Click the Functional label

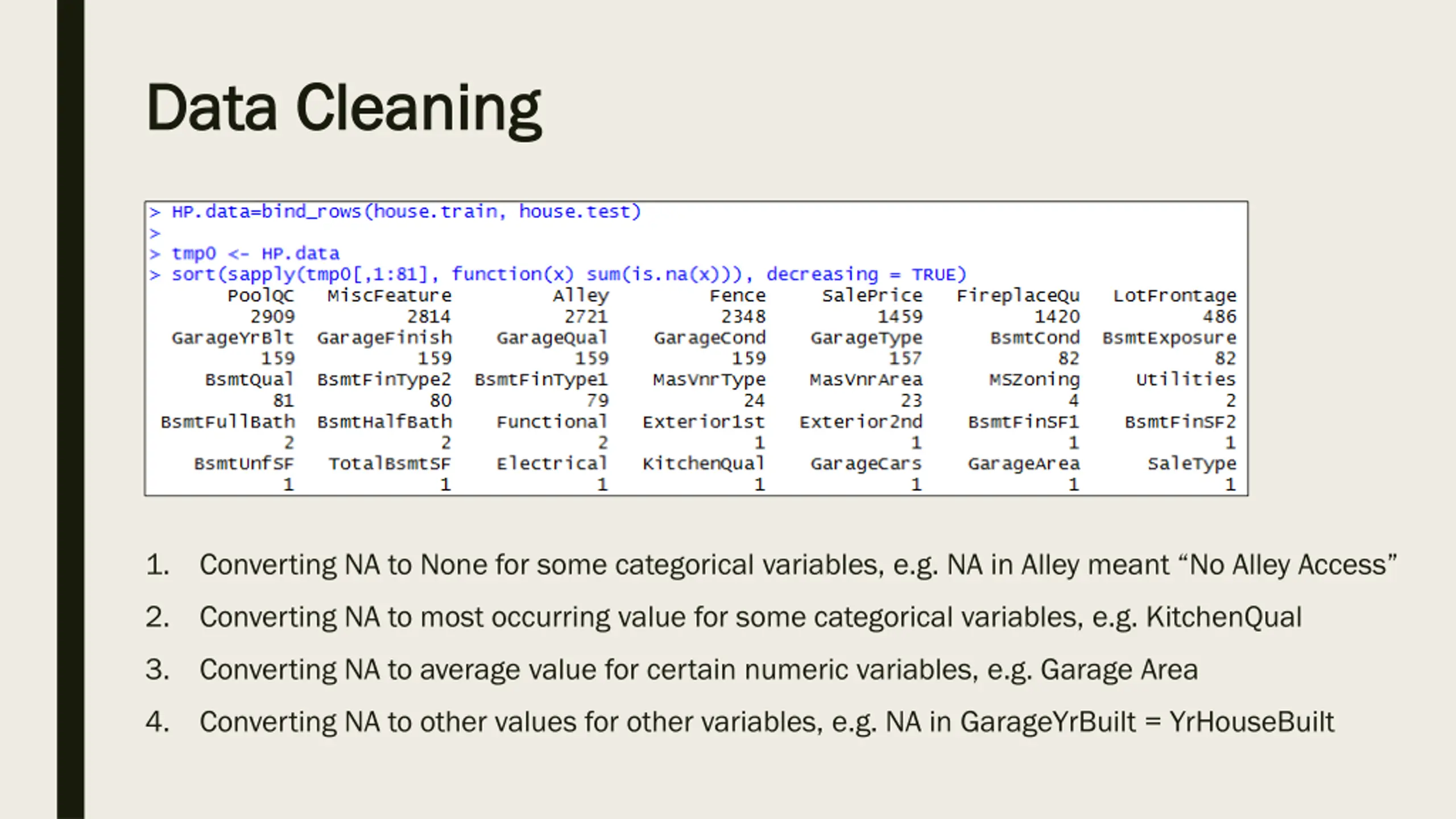coord(552,422)
